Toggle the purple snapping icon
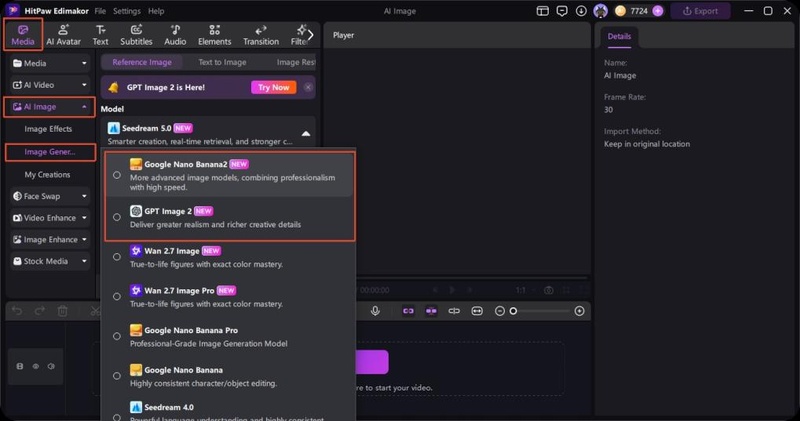This screenshot has height=421, width=800. pos(431,311)
